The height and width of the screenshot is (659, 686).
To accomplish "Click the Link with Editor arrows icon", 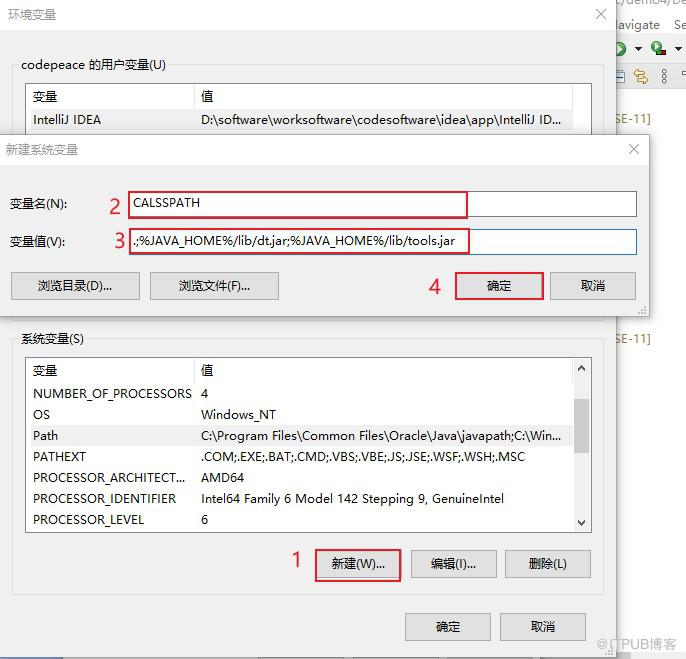I will tap(641, 77).
